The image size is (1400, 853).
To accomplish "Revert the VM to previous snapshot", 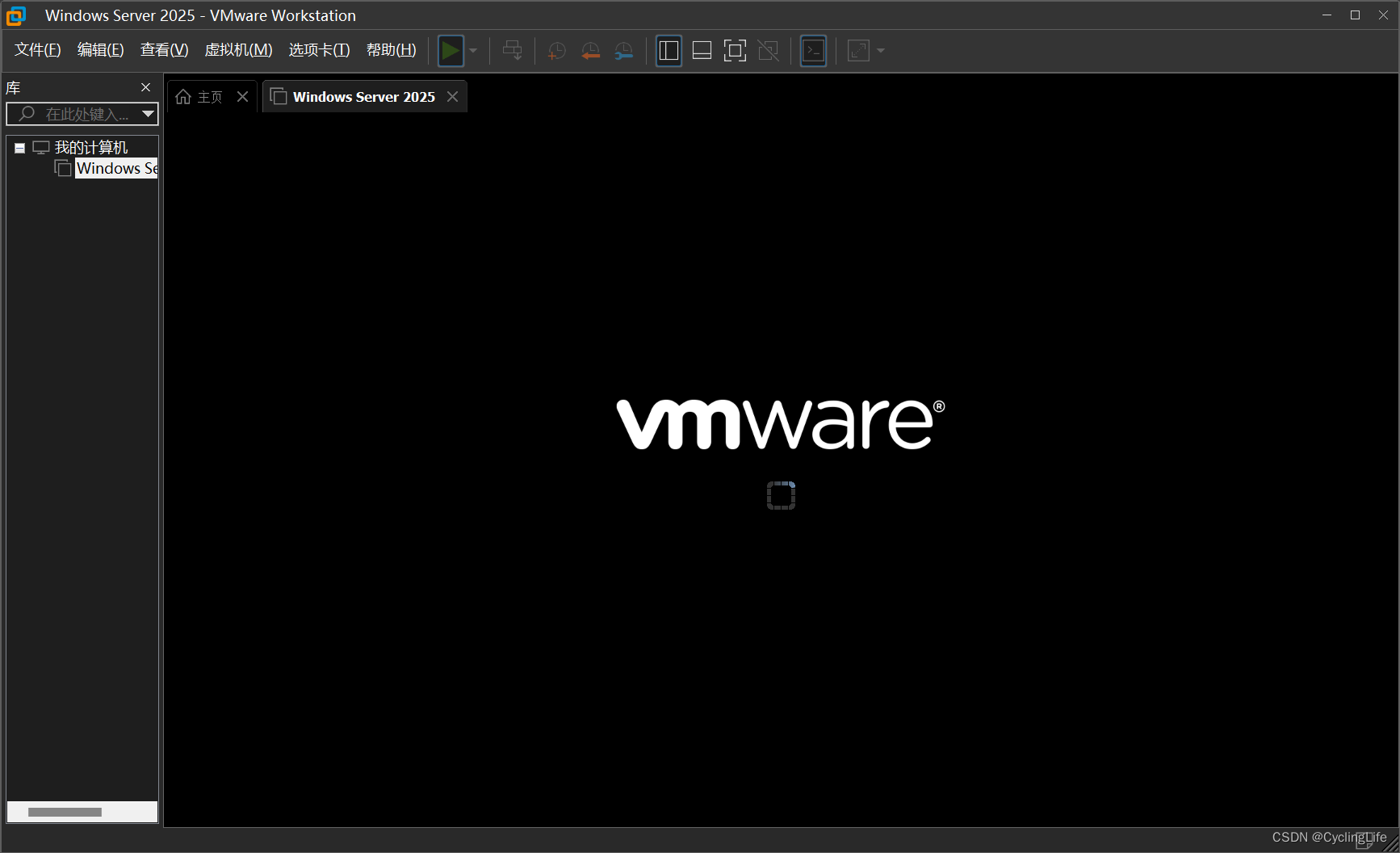I will click(x=590, y=51).
